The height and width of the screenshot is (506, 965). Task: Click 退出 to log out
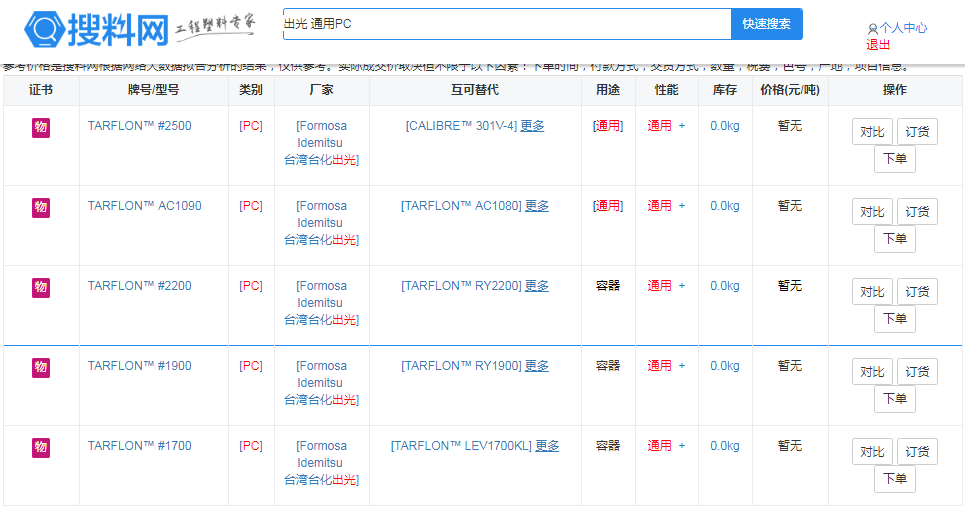(x=878, y=45)
